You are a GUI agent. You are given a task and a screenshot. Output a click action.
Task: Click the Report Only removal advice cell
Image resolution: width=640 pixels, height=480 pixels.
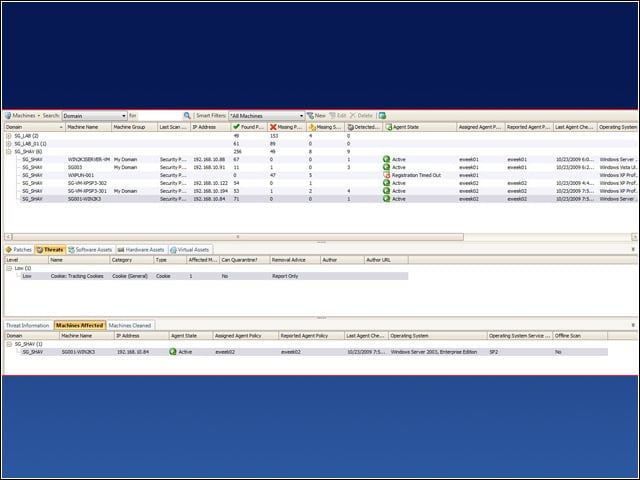coord(285,276)
